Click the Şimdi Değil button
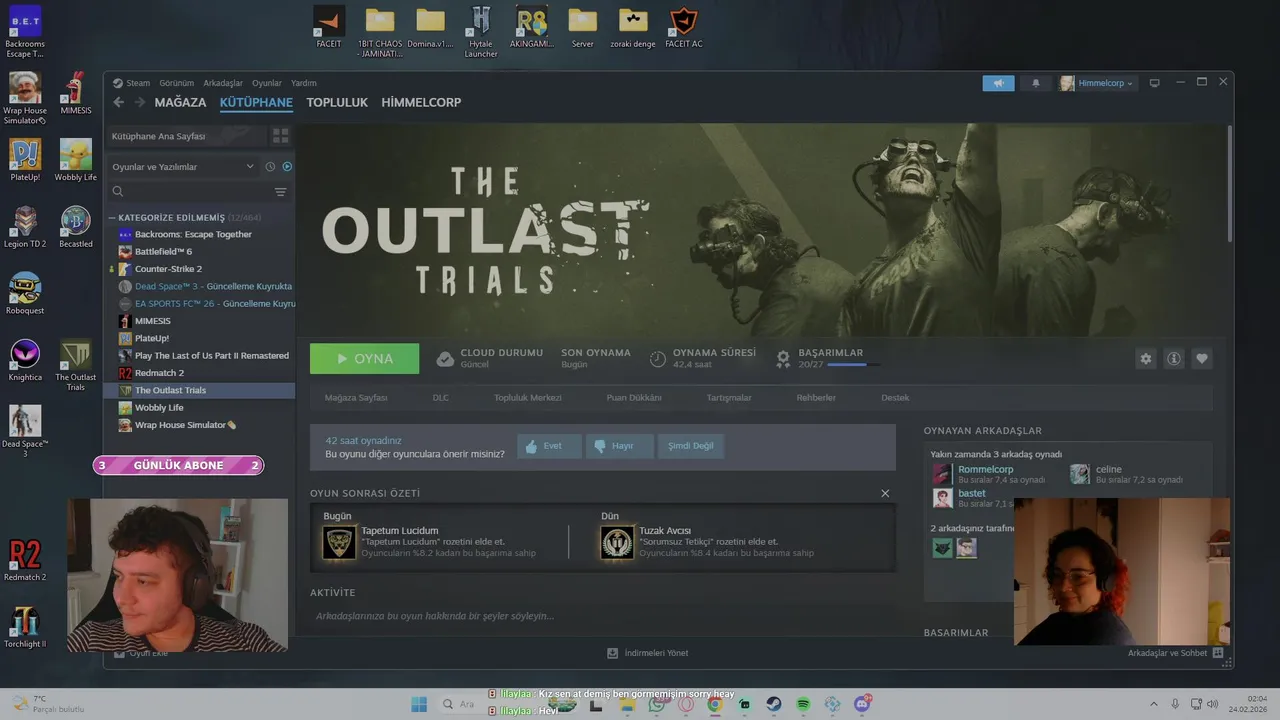 (x=691, y=446)
